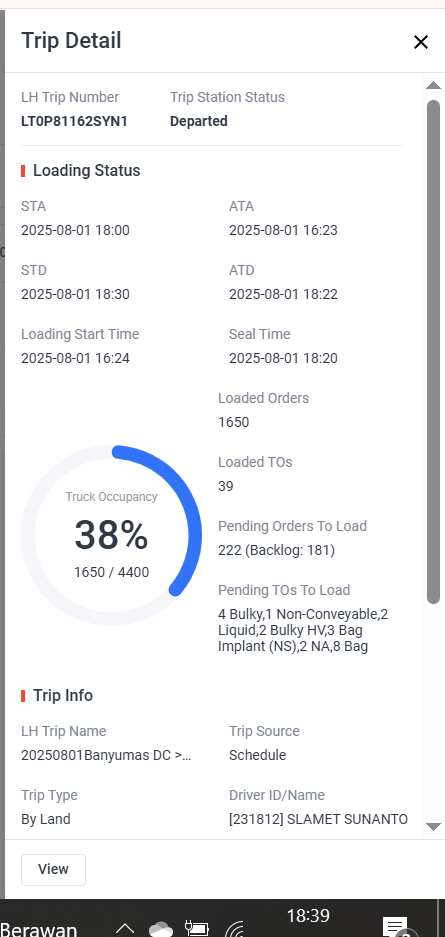
Task: Click the Truck Occupancy progress ring
Action: pos(112,535)
